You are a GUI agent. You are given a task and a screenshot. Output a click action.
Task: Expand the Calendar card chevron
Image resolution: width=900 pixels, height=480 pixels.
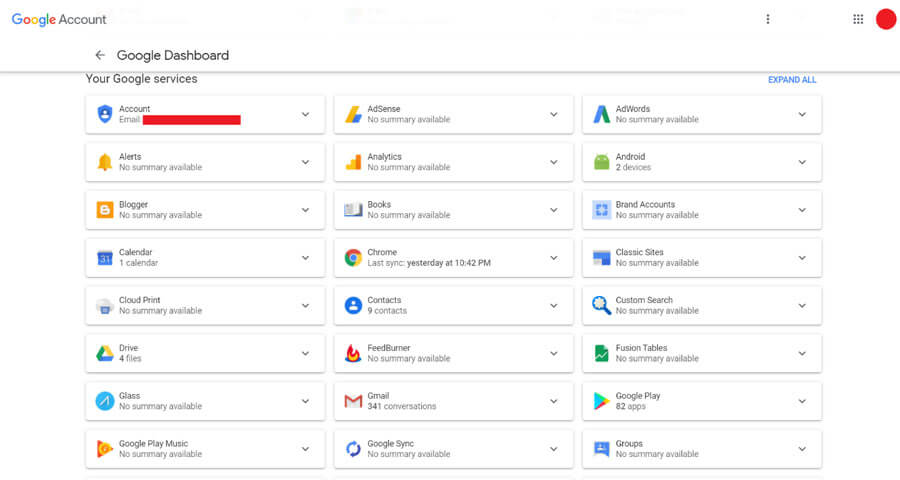point(305,258)
